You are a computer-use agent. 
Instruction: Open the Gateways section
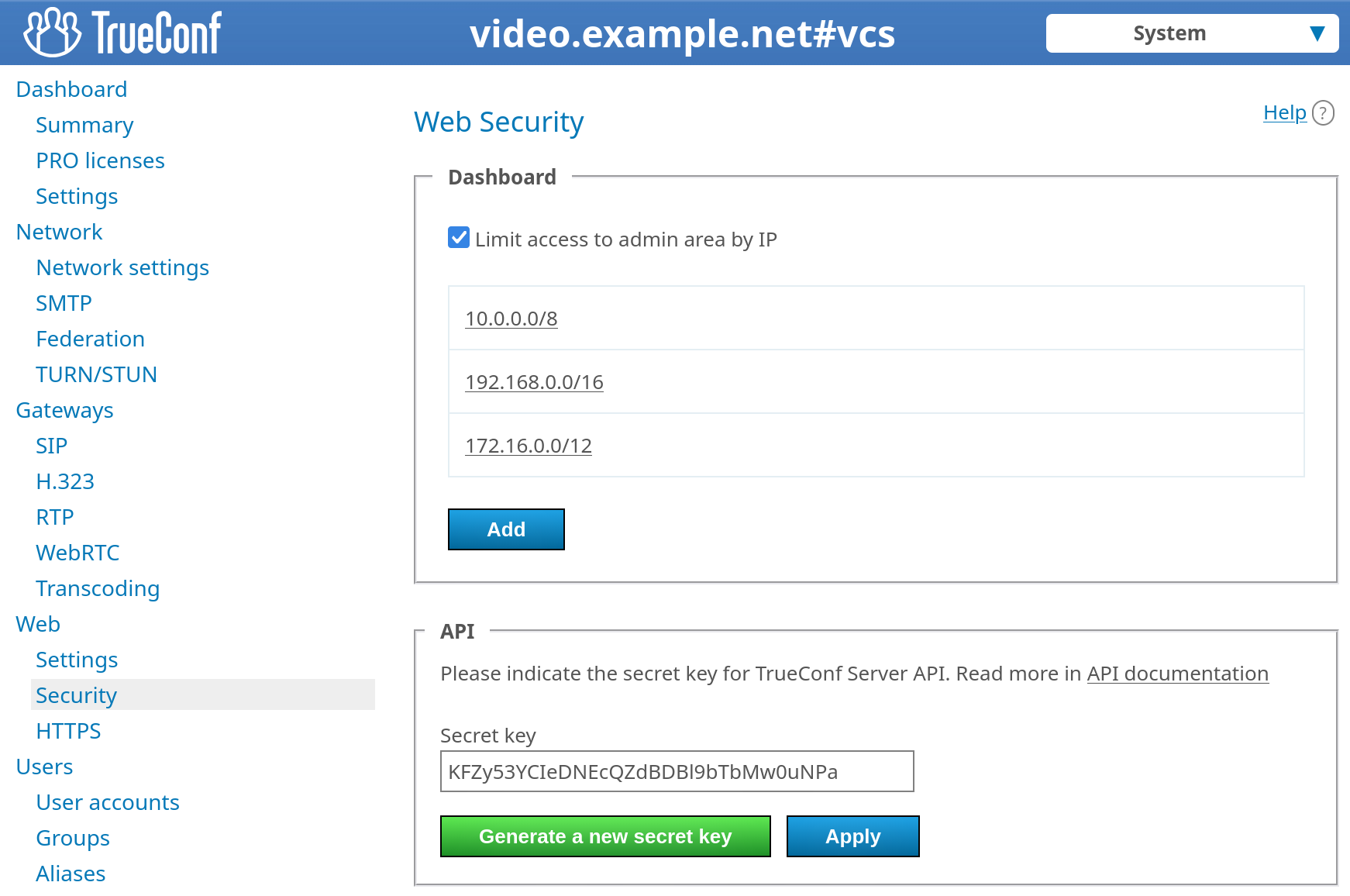click(x=64, y=410)
